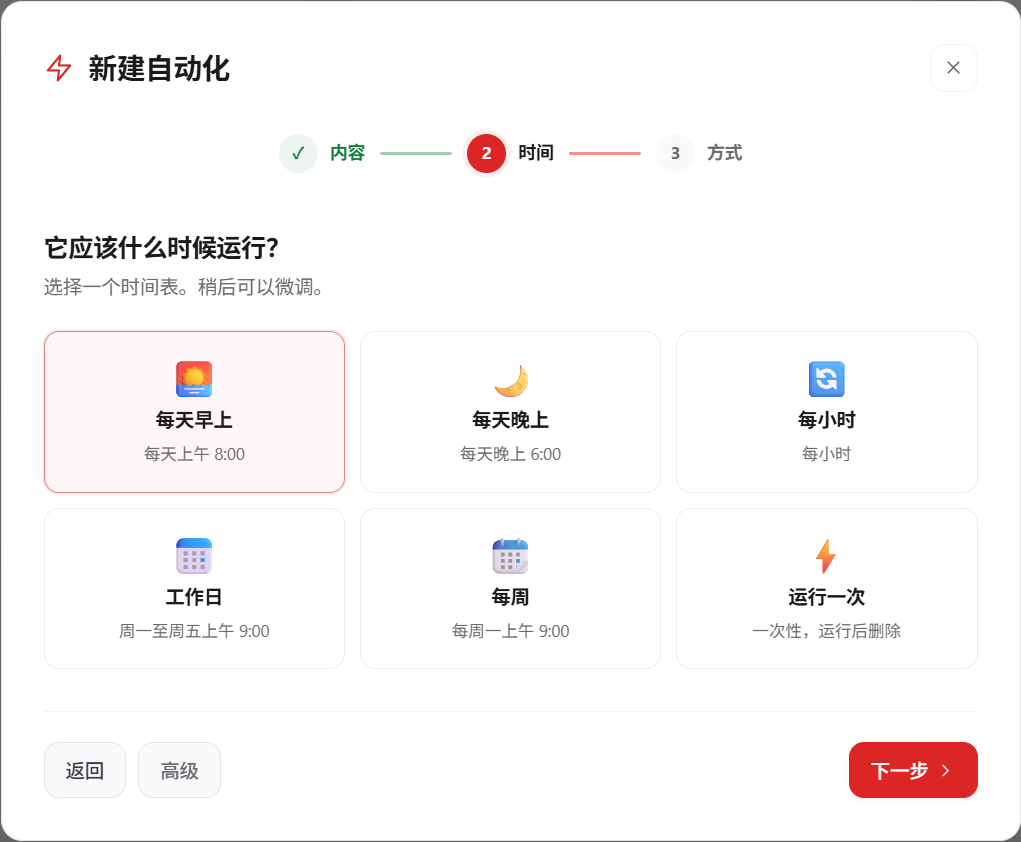Close the 新建自动化 dialog with the X
Screen dimensions: 1021x842
point(953,68)
